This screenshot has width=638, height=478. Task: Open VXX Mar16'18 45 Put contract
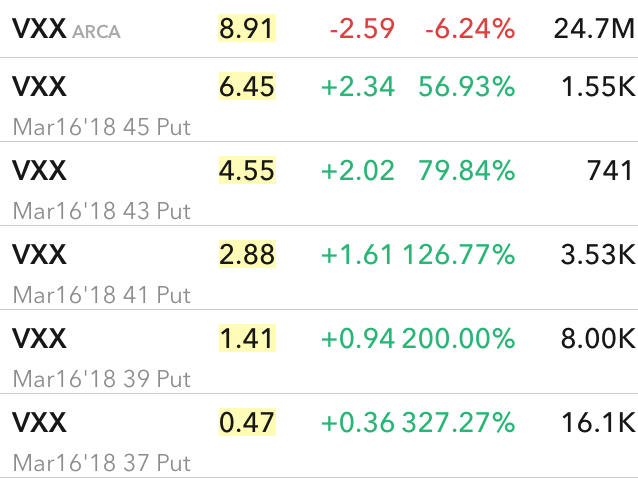[319, 100]
